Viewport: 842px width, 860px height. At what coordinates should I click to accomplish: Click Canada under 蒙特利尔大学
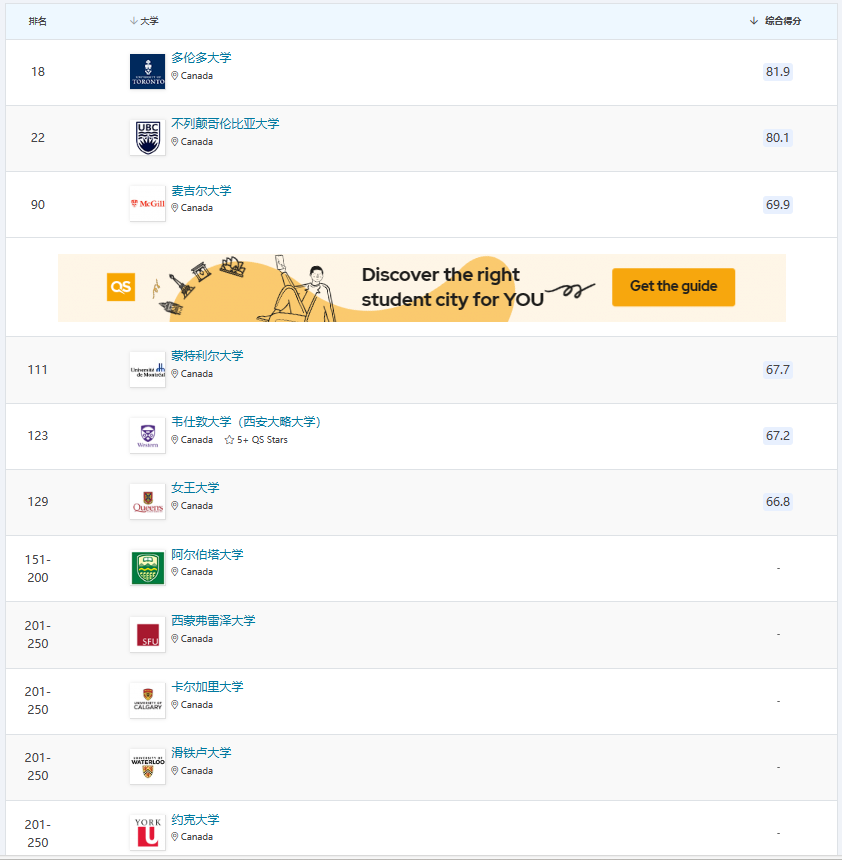point(197,374)
